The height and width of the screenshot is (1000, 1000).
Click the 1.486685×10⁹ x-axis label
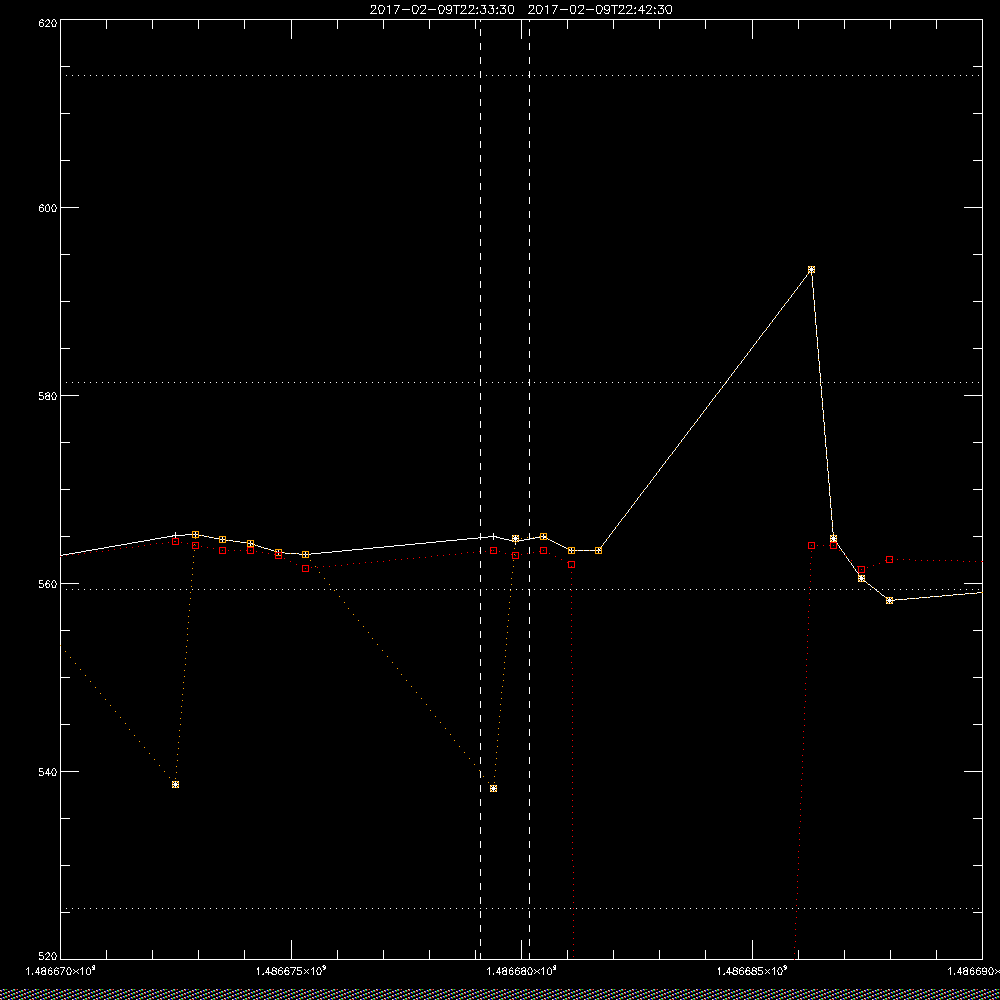753,971
